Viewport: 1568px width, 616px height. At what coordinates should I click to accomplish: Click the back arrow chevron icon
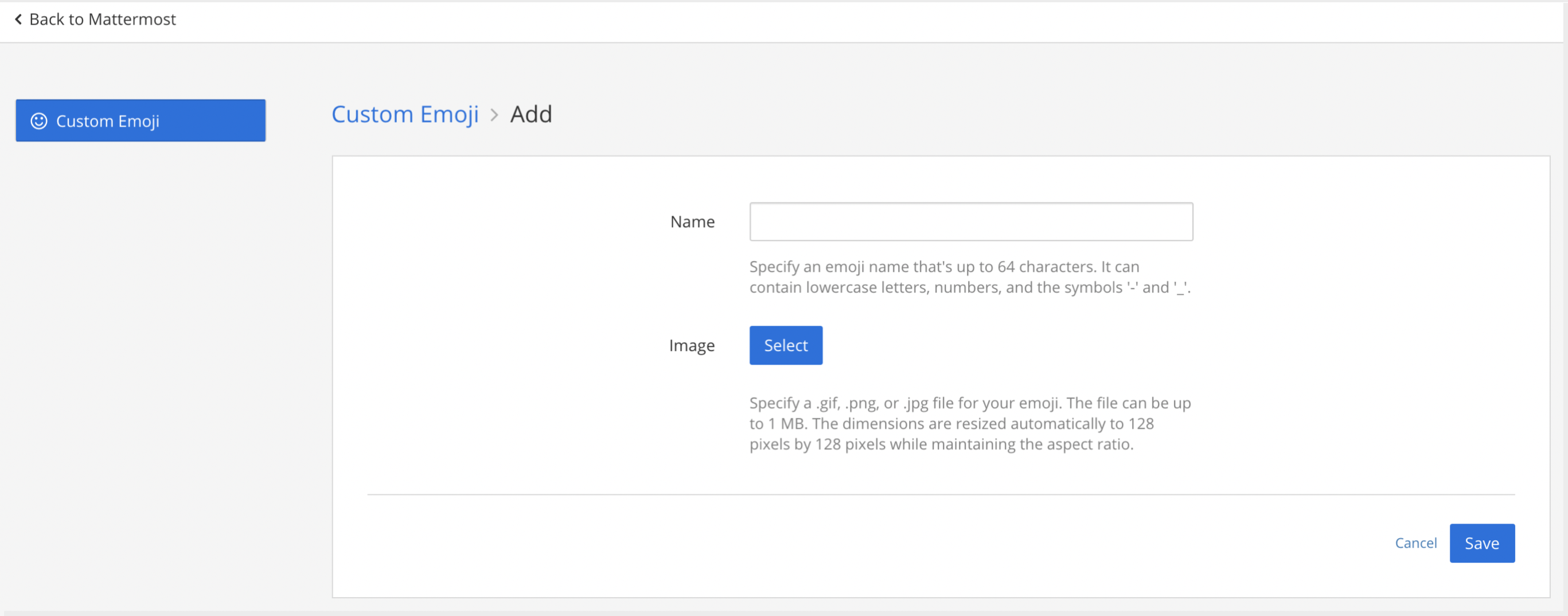18,20
